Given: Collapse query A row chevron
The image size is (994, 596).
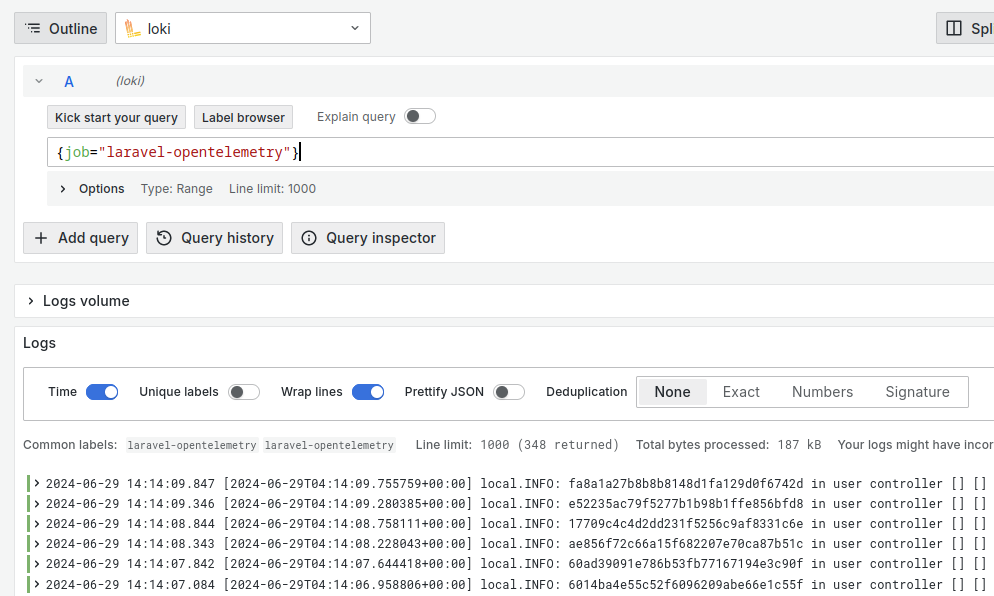Looking at the screenshot, I should (39, 81).
